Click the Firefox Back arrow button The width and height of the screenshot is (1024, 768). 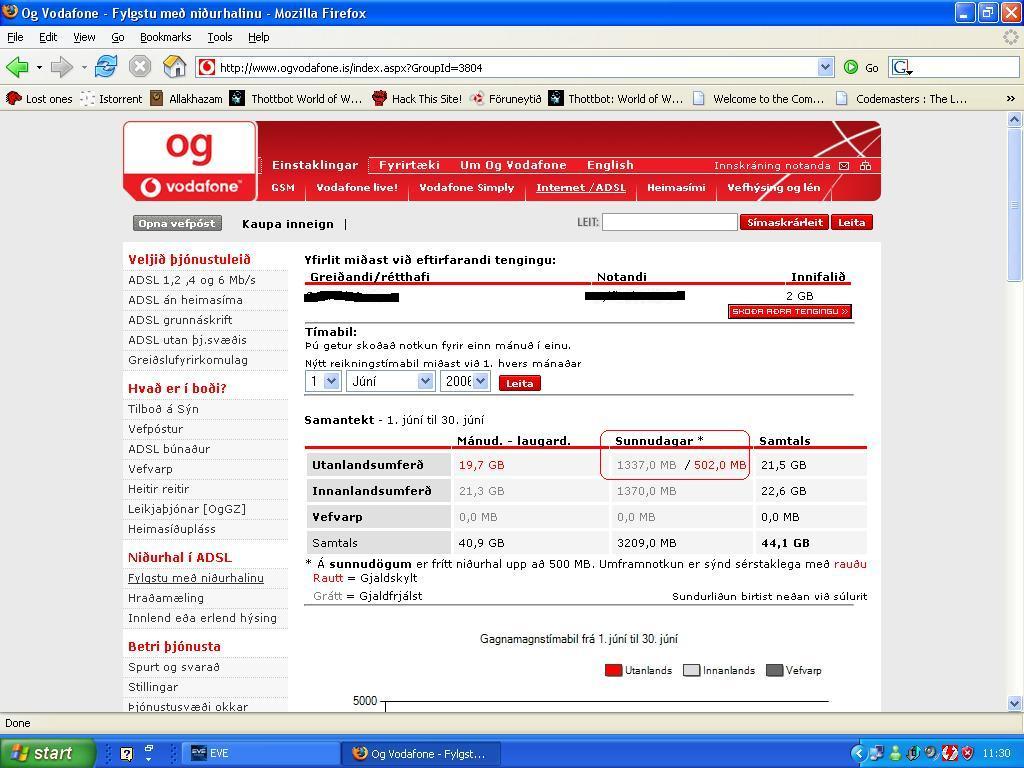click(x=18, y=67)
